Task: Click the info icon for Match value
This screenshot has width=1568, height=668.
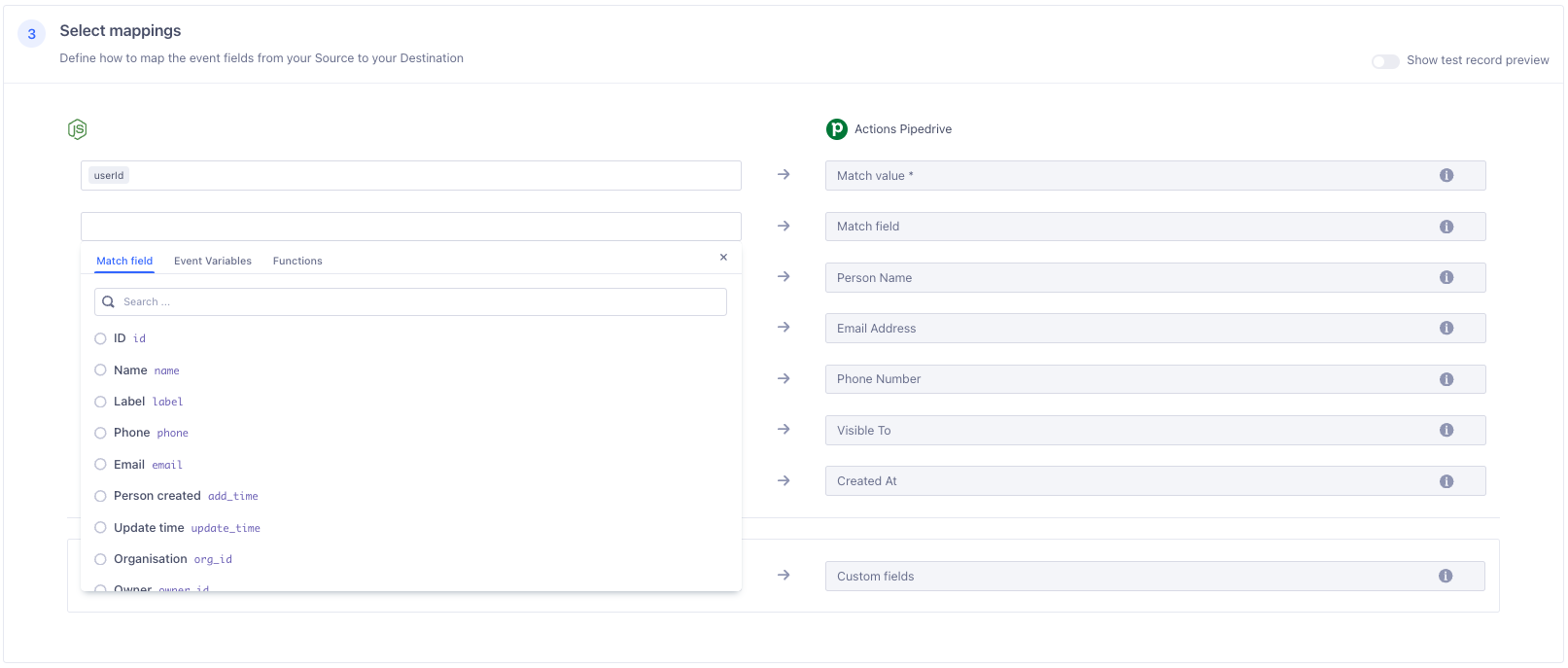Action: tap(1446, 176)
